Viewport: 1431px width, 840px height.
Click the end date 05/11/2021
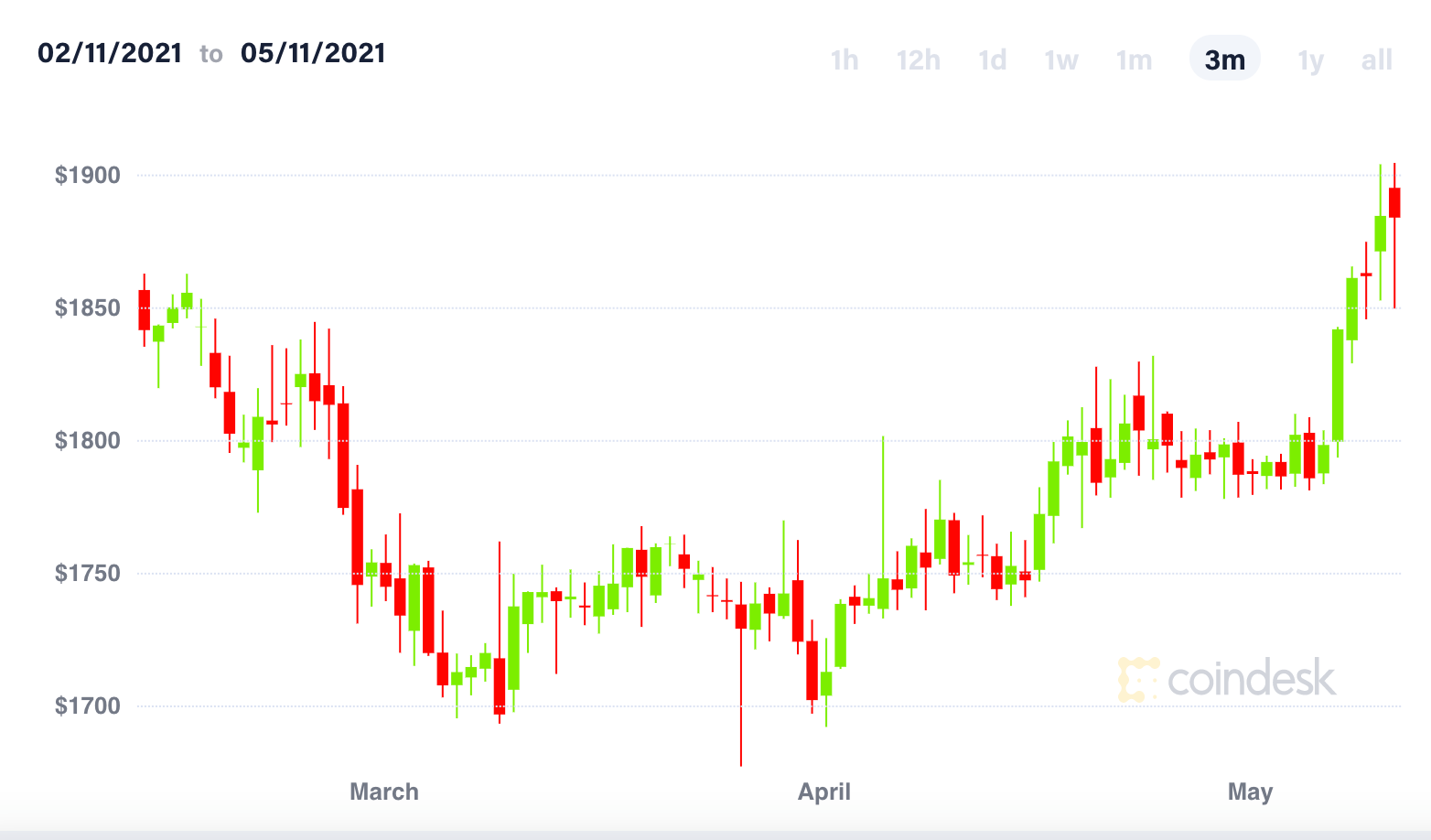(313, 53)
